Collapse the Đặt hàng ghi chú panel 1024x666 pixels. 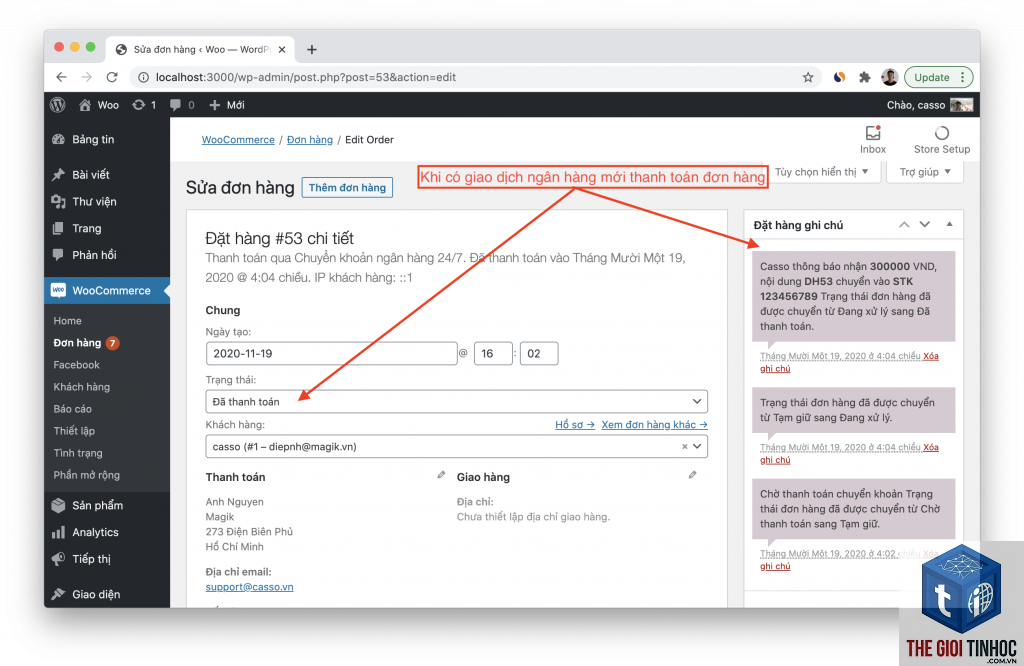pos(949,225)
